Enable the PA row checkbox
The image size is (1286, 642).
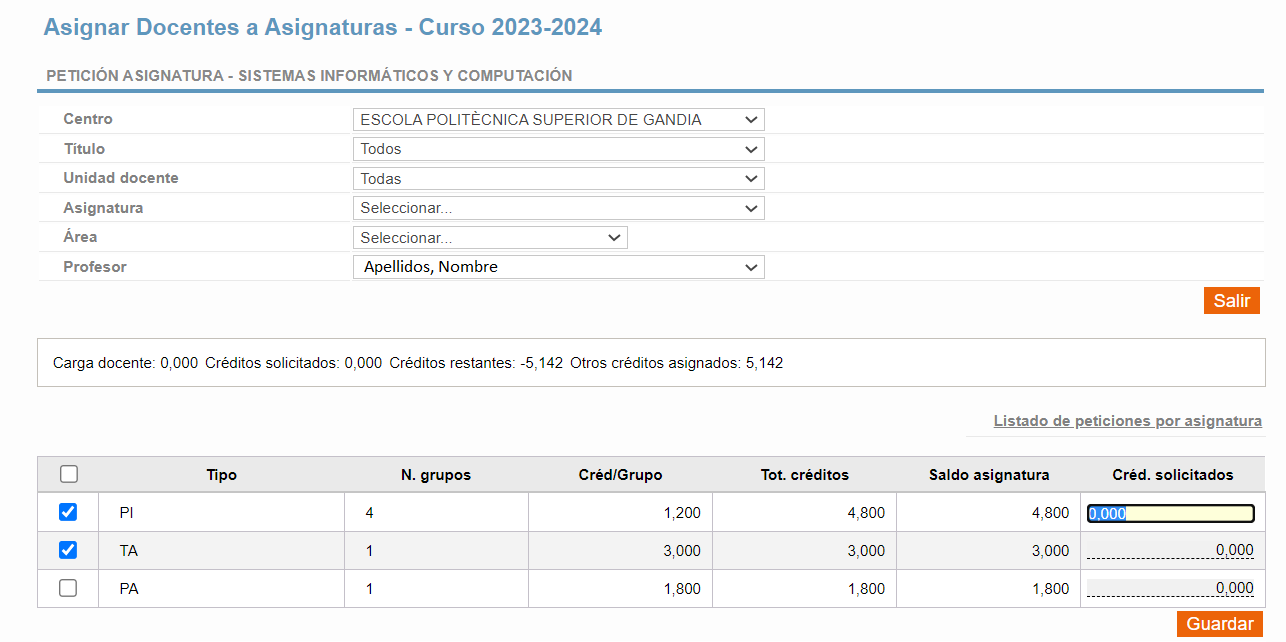tap(68, 588)
